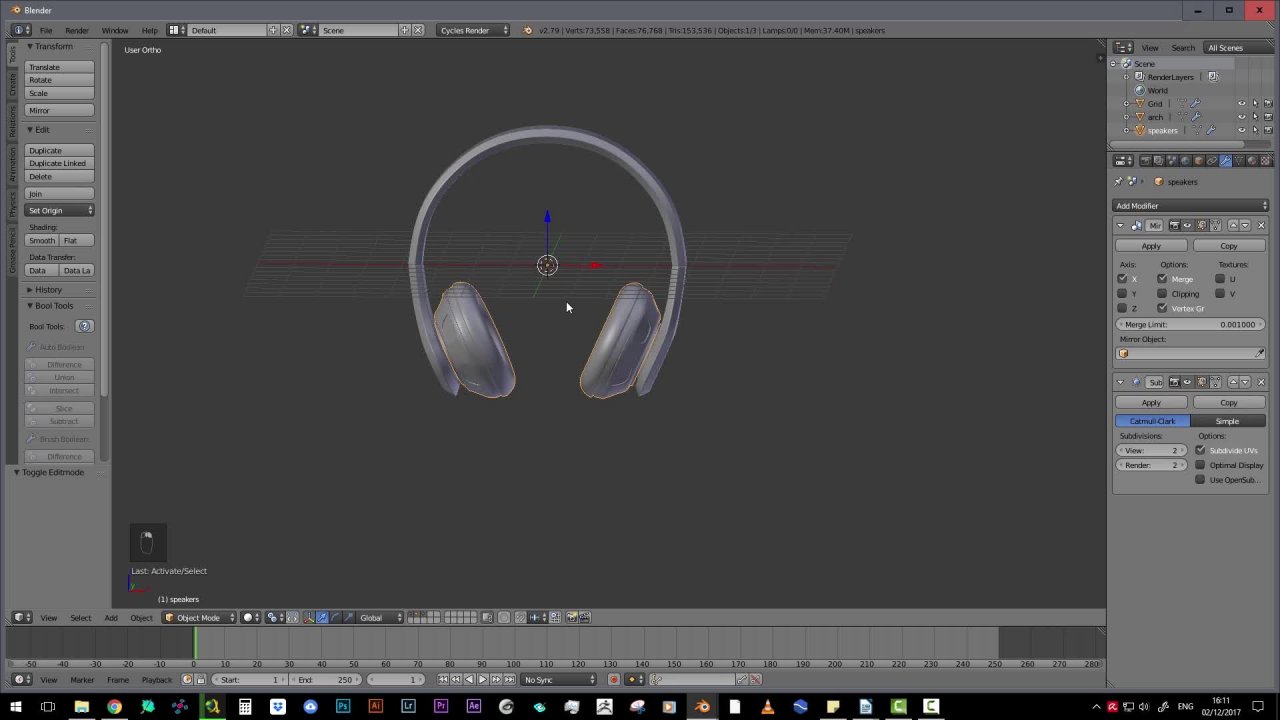The width and height of the screenshot is (1280, 720).
Task: Click the translate manipulator arrow icon
Action: (x=321, y=618)
